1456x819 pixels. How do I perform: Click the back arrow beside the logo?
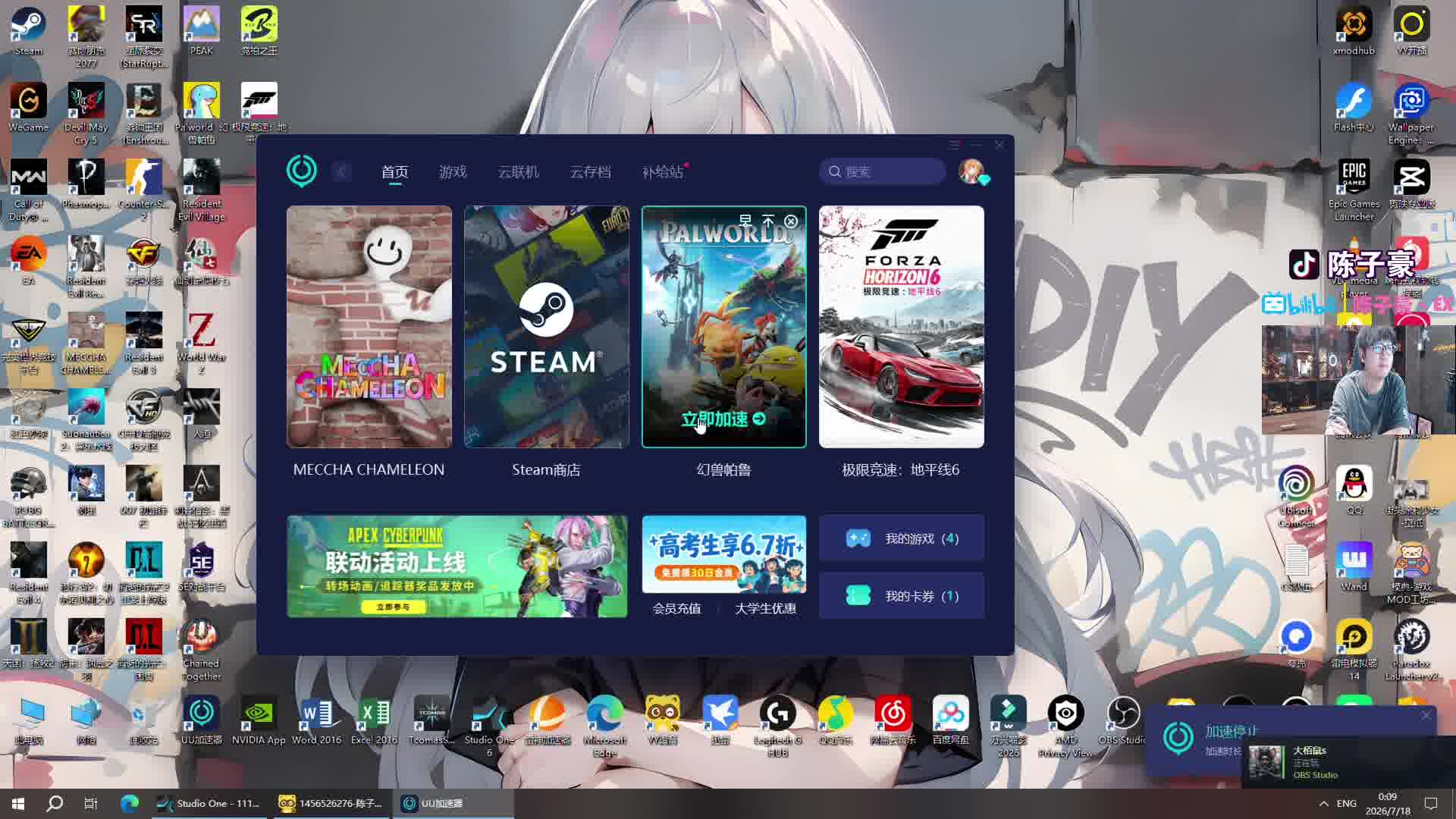pyautogui.click(x=341, y=172)
